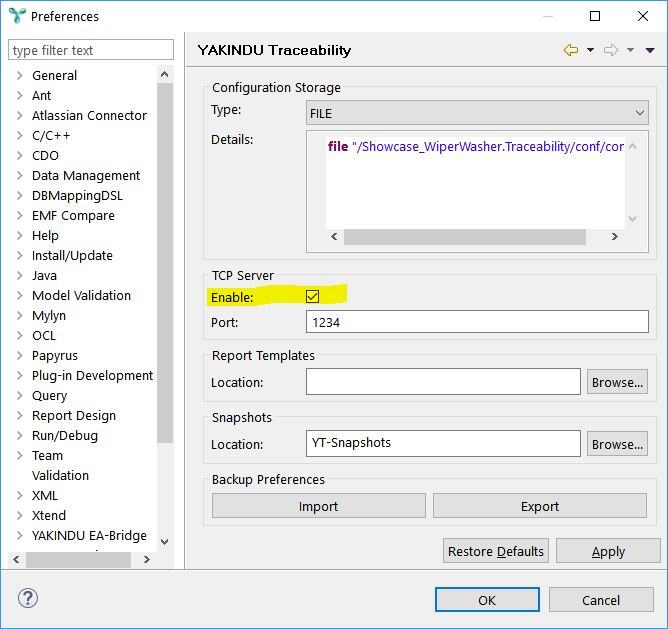Click Browse for Report Templates location
The height and width of the screenshot is (629, 668).
tap(617, 382)
